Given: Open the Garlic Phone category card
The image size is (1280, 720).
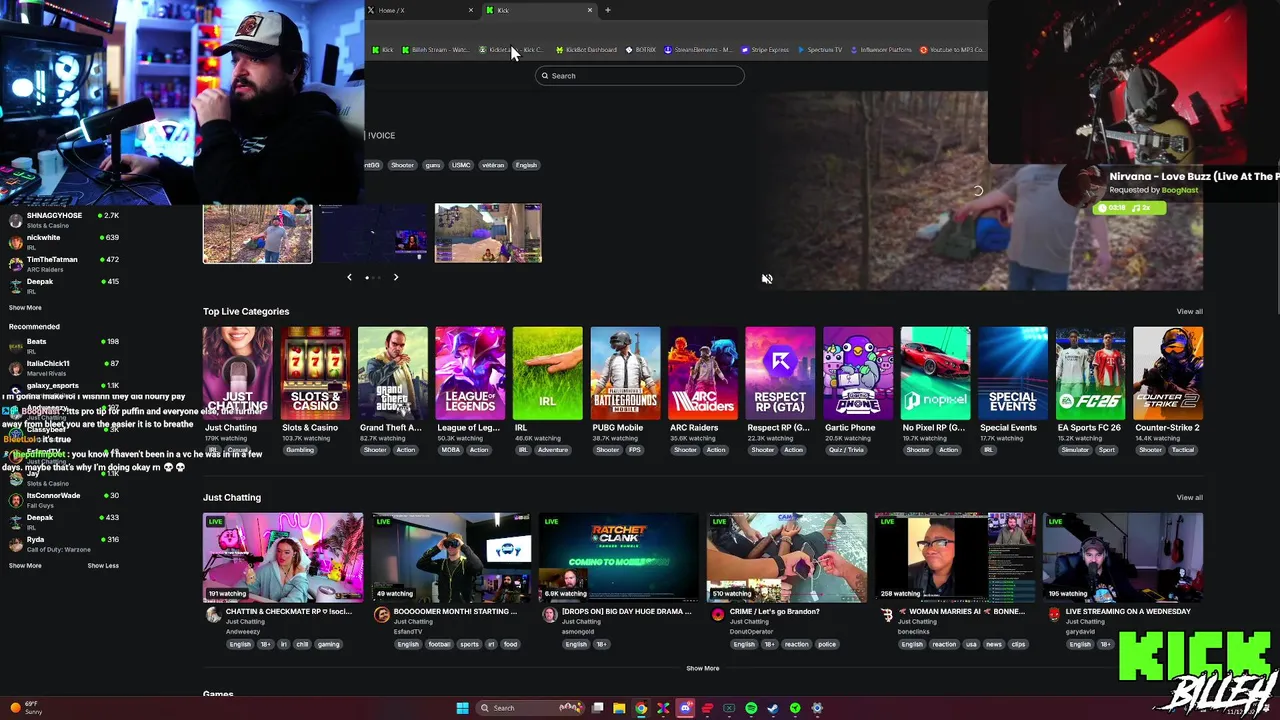Looking at the screenshot, I should pyautogui.click(x=858, y=373).
